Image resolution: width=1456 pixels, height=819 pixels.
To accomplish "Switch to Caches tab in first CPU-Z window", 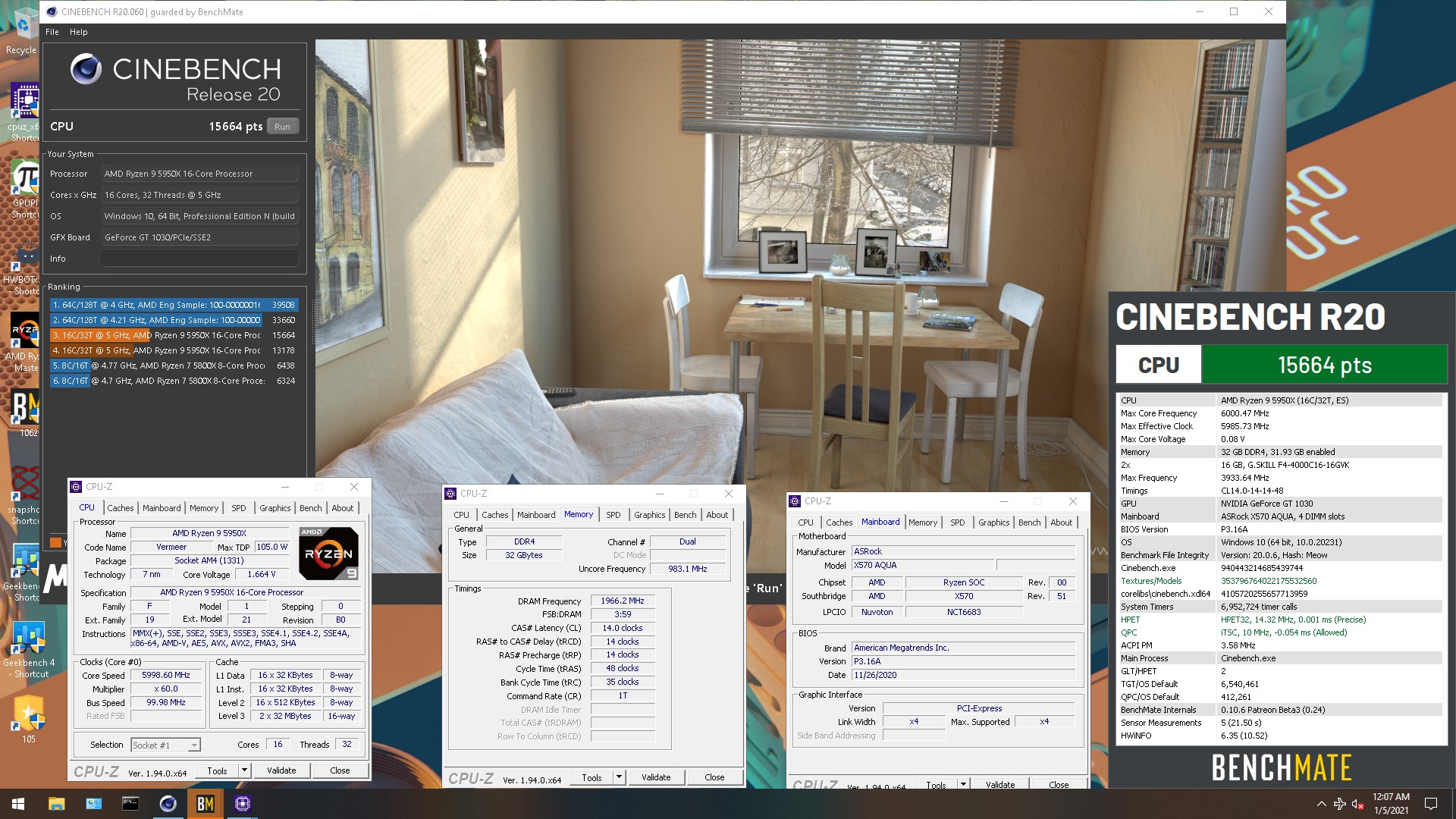I will click(120, 508).
